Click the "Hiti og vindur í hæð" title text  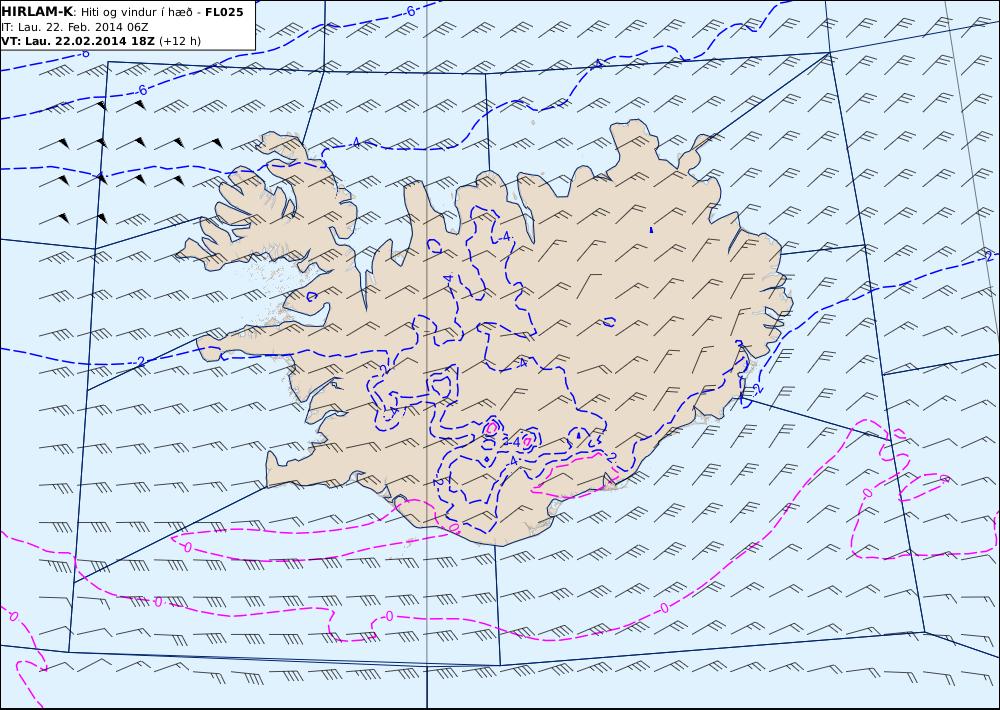click(x=135, y=12)
